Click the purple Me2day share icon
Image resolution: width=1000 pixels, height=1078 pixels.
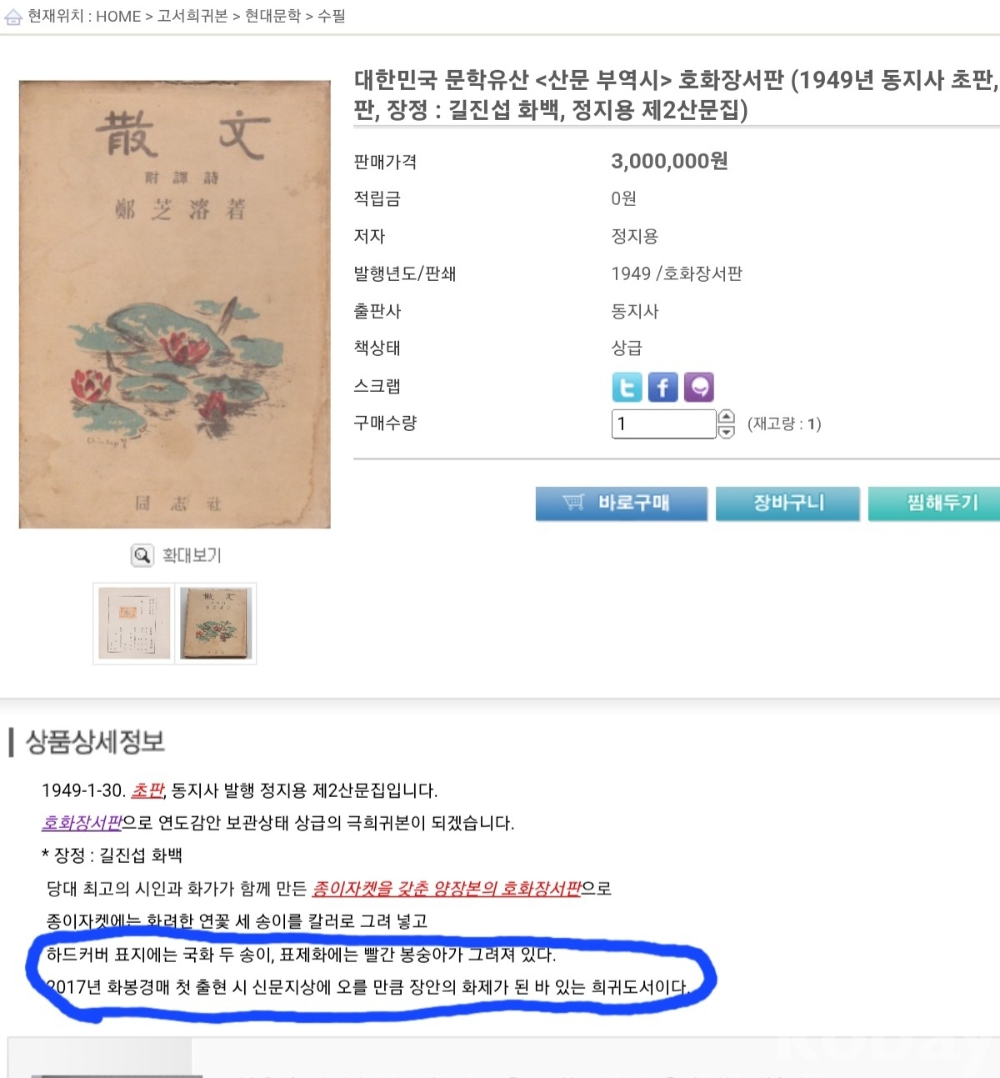698,386
